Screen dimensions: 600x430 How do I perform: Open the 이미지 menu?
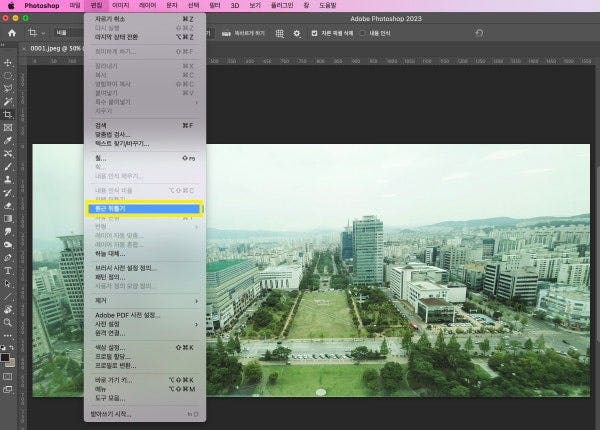coord(120,5)
